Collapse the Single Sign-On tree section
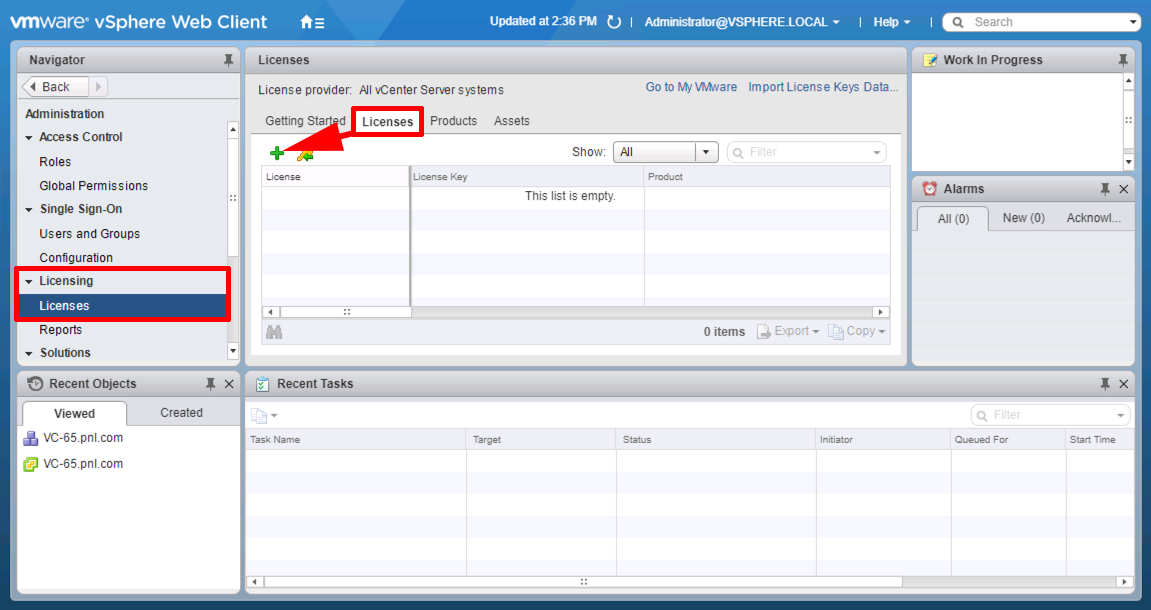Screen dimensions: 1151x610 pyautogui.click(x=29, y=210)
